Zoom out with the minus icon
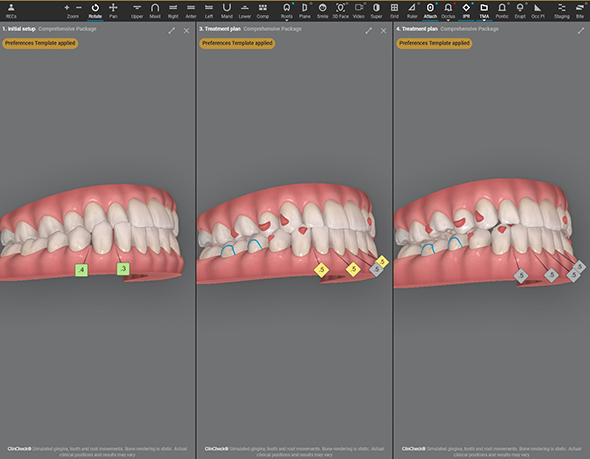The width and height of the screenshot is (590, 459). (x=79, y=8)
